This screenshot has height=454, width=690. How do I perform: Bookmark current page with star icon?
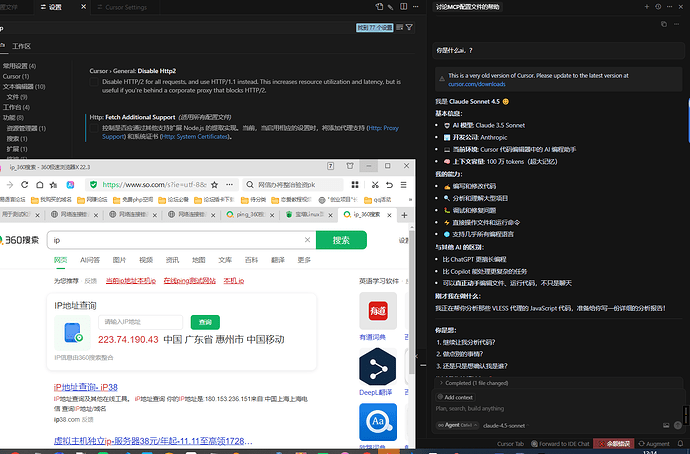tap(214, 185)
